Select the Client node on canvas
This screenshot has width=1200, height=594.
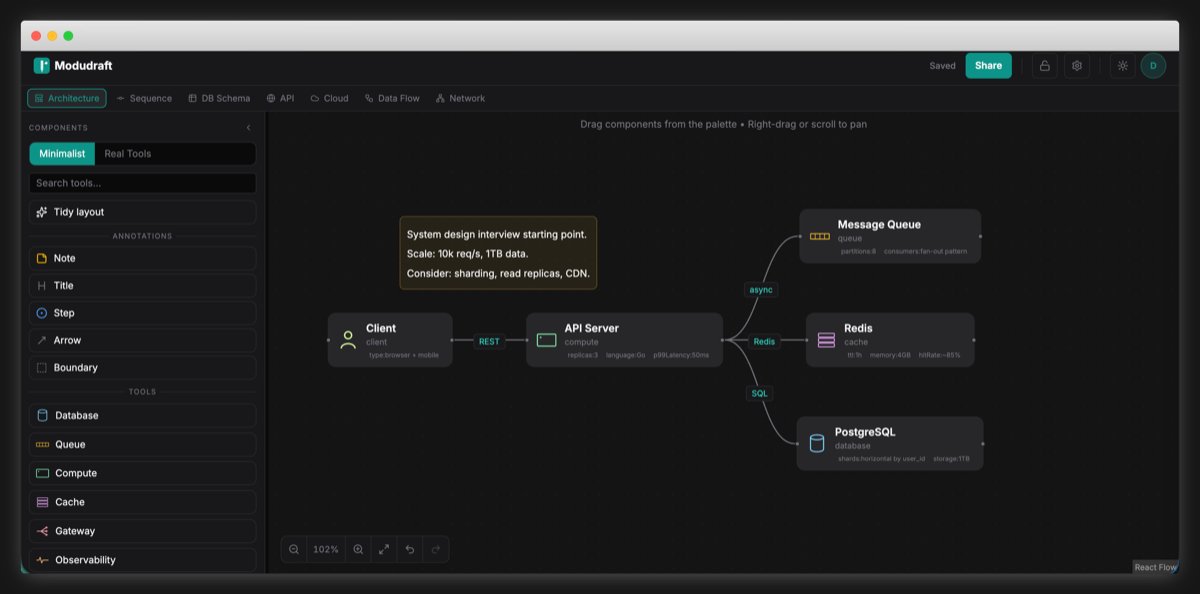390,340
